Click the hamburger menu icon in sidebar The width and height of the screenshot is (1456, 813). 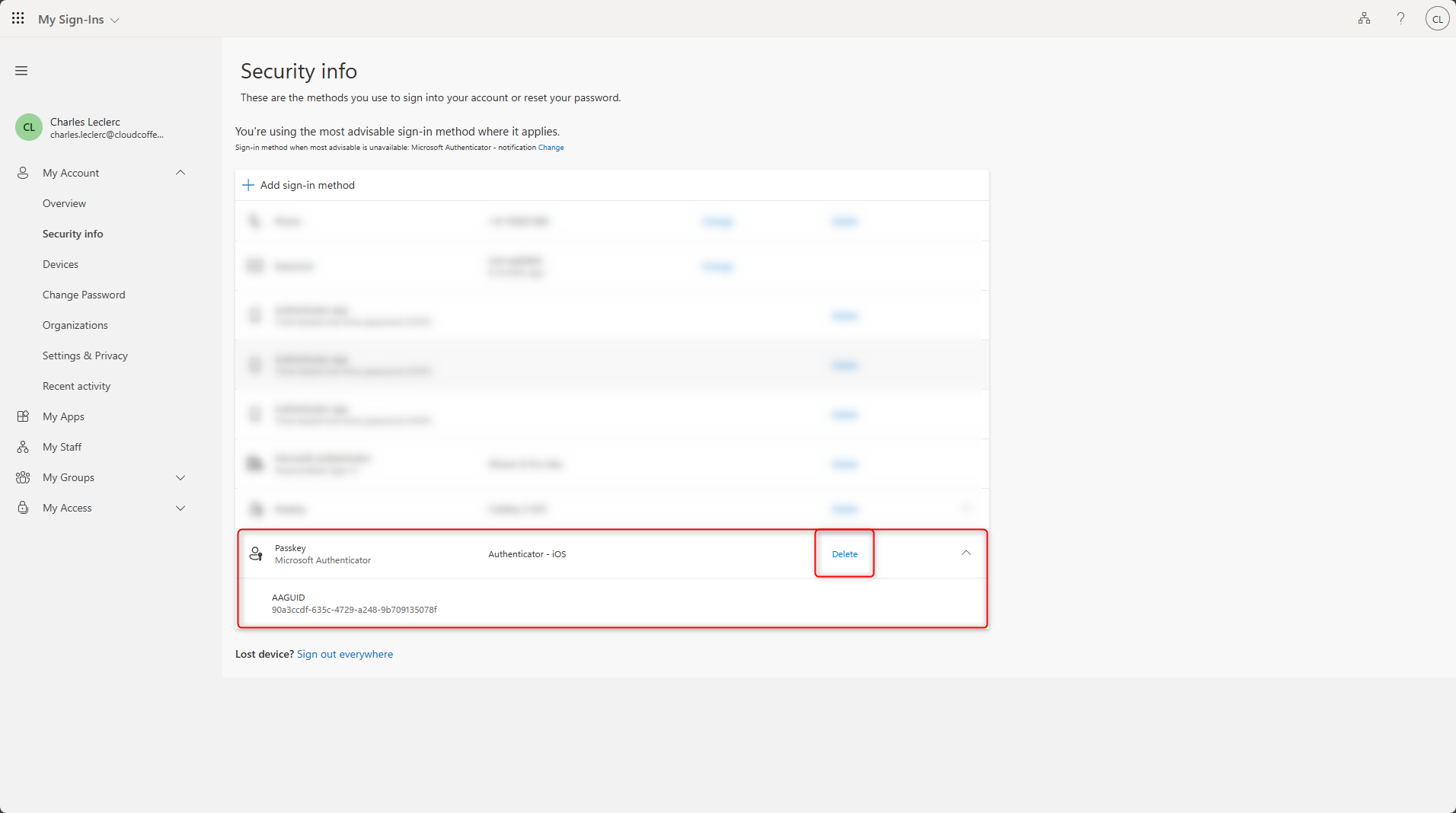pyautogui.click(x=21, y=71)
